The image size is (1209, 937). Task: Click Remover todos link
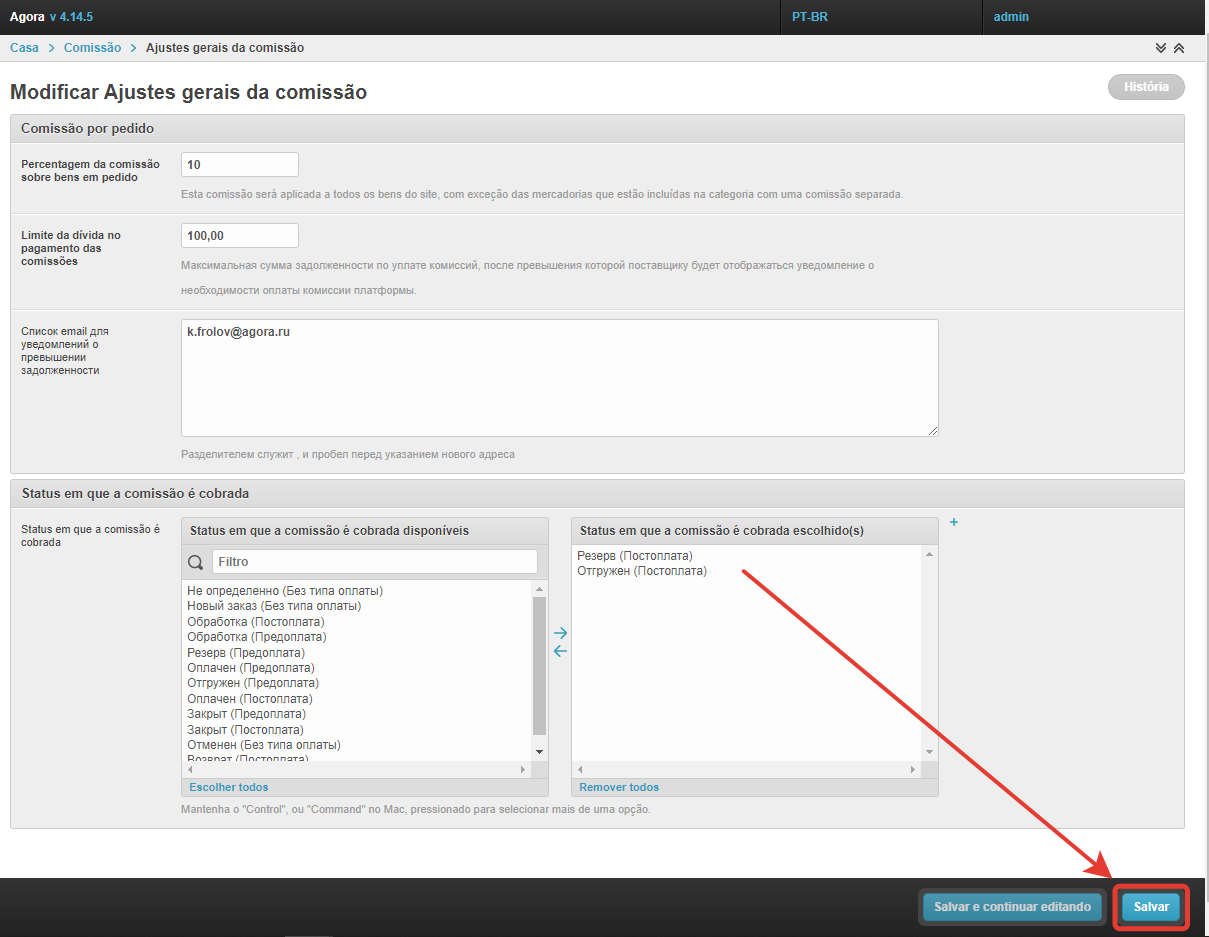(619, 787)
